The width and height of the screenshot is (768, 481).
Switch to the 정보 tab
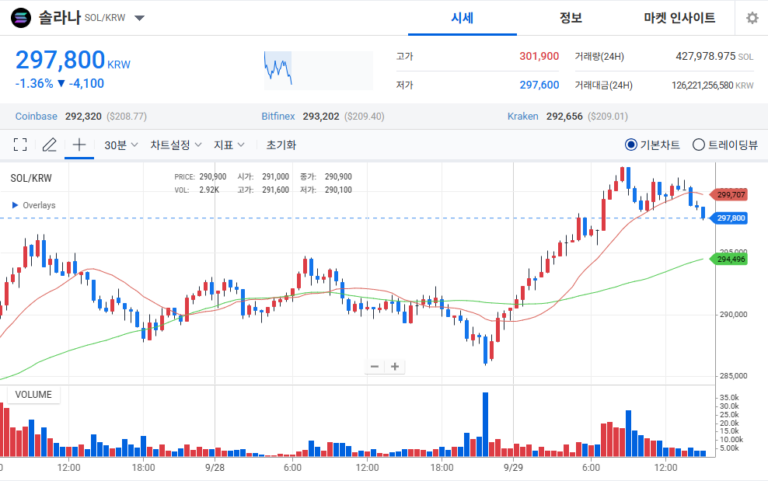point(571,18)
